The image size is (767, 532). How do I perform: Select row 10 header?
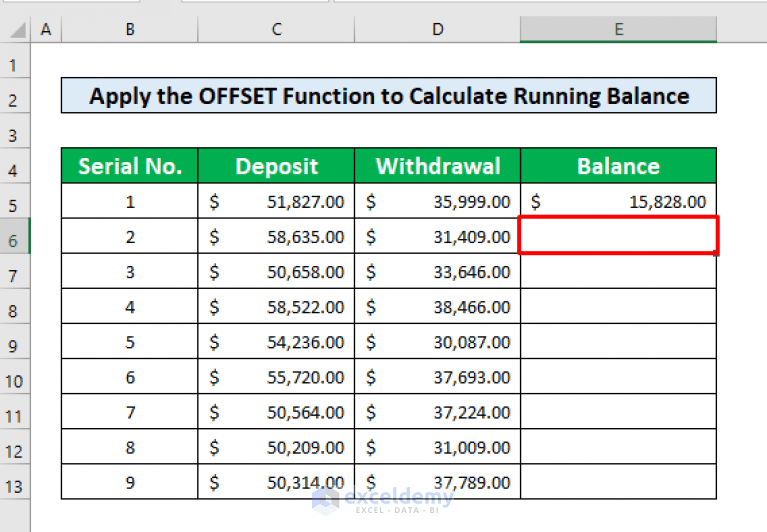tap(15, 377)
